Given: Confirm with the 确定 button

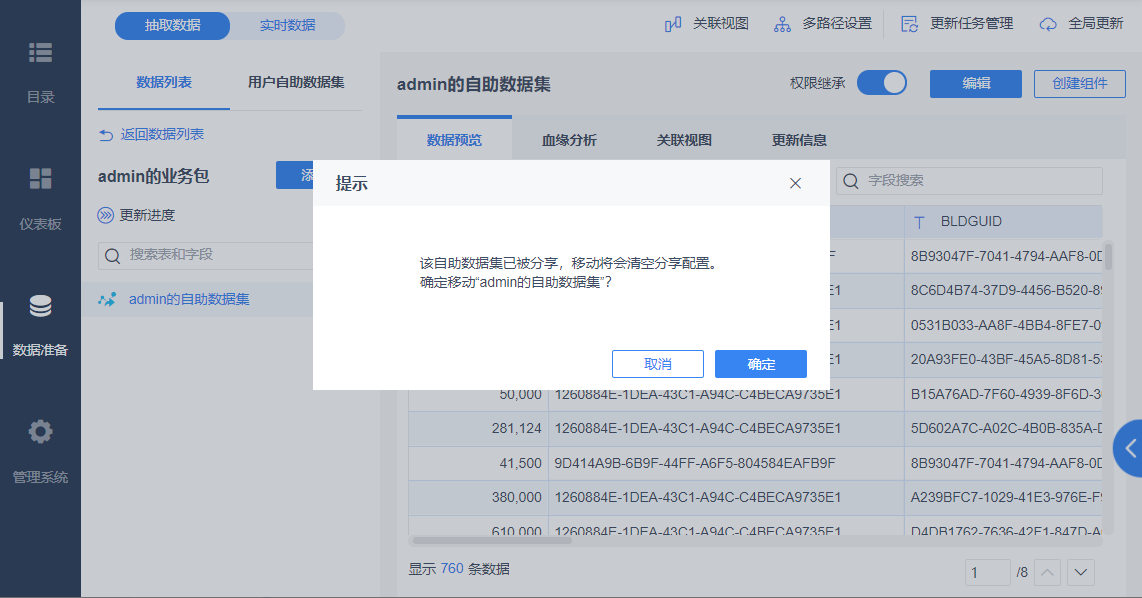Looking at the screenshot, I should (x=761, y=364).
